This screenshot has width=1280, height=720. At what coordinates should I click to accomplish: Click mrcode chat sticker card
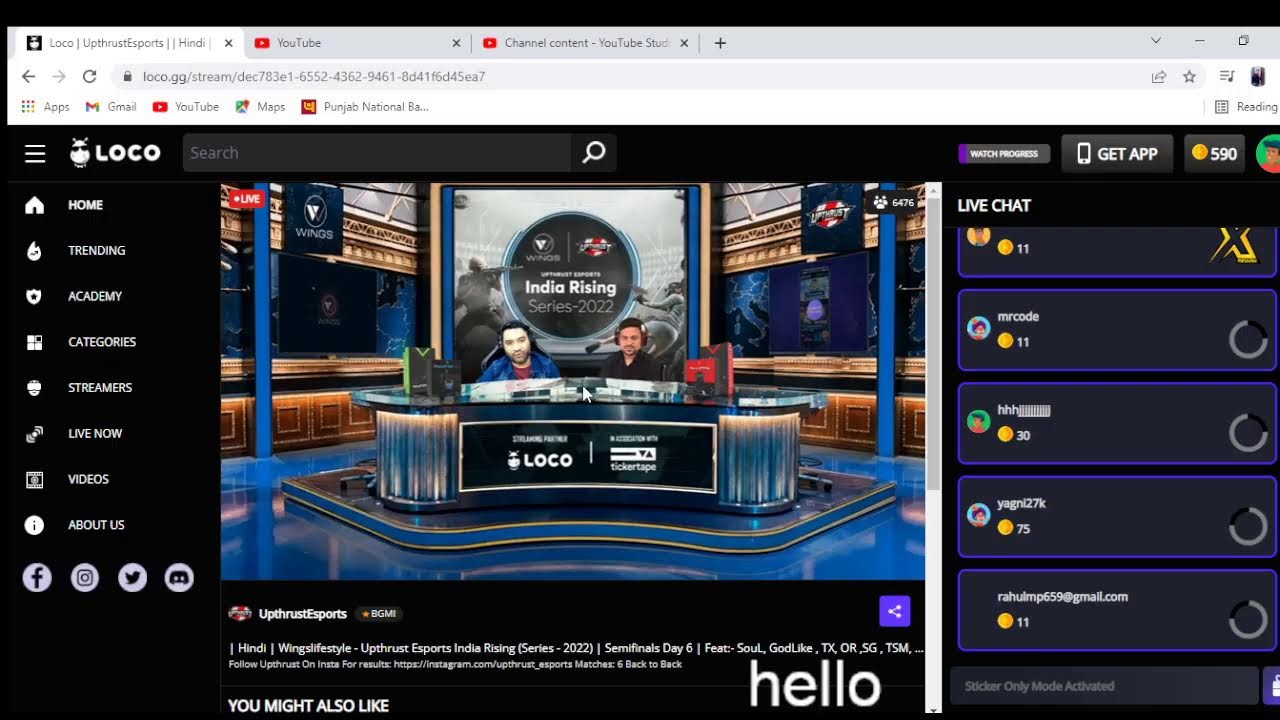(x=1117, y=330)
